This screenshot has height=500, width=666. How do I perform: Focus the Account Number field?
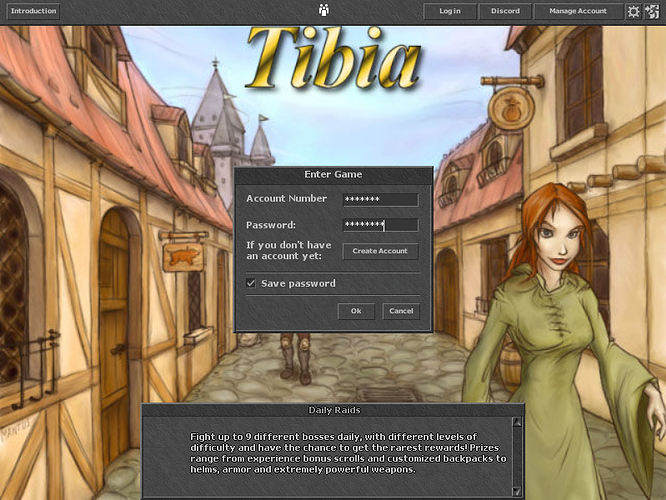pos(380,199)
